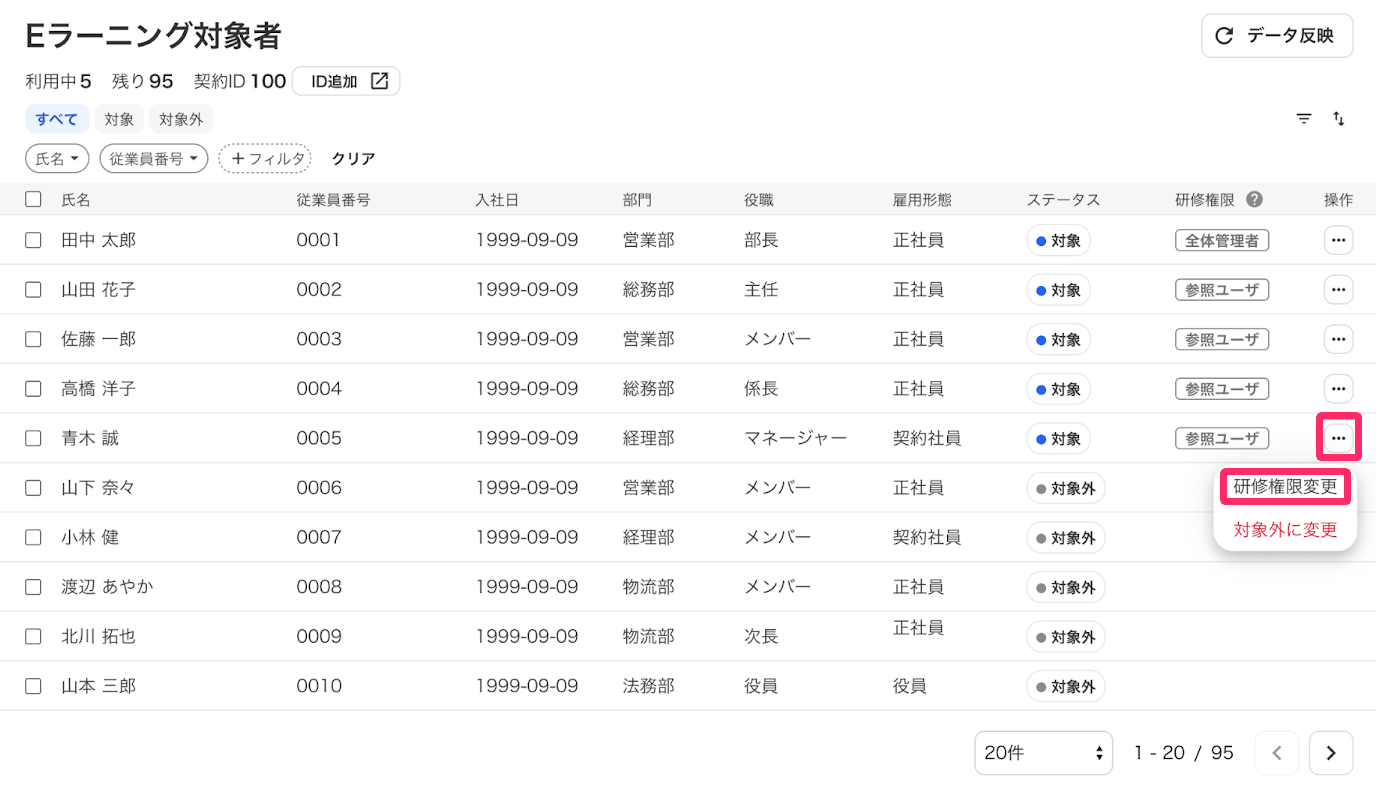Click the name 渡辺 あやか

click(108, 587)
